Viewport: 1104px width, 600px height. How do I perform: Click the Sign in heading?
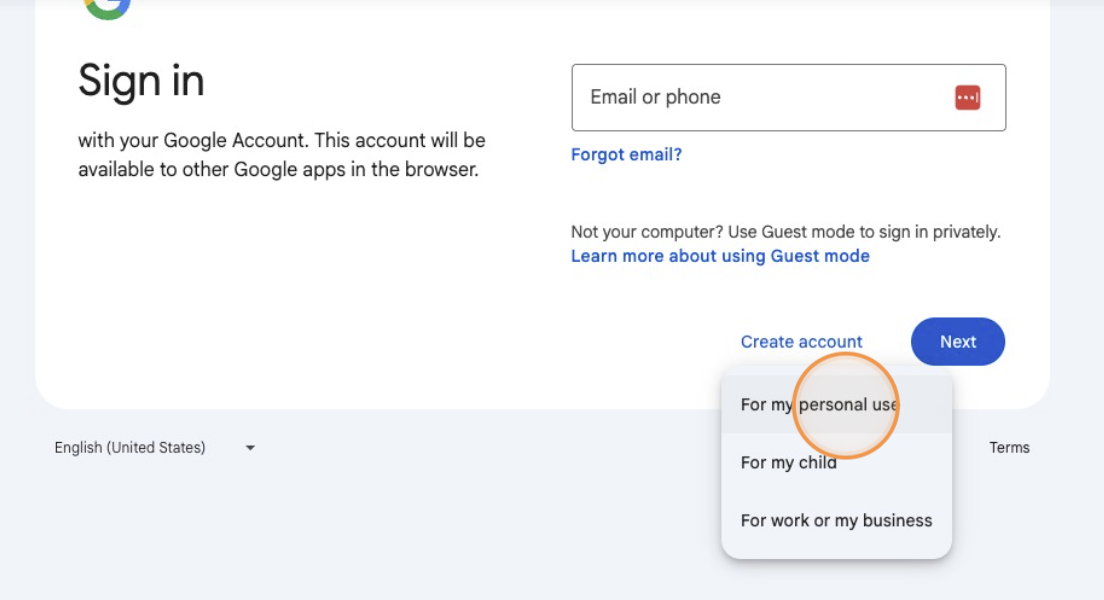pyautogui.click(x=141, y=81)
